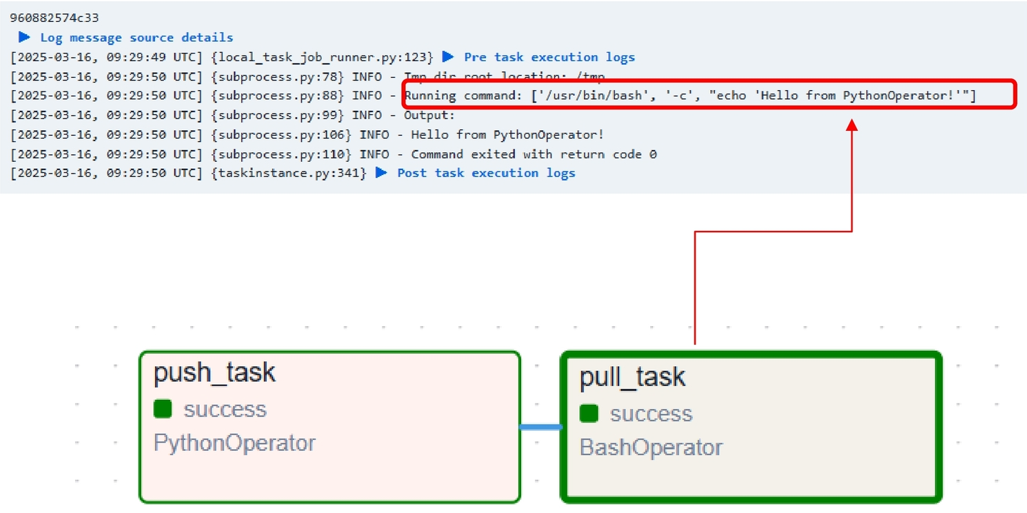1027x513 pixels.
Task: Select the pull_task node
Action: [751, 427]
